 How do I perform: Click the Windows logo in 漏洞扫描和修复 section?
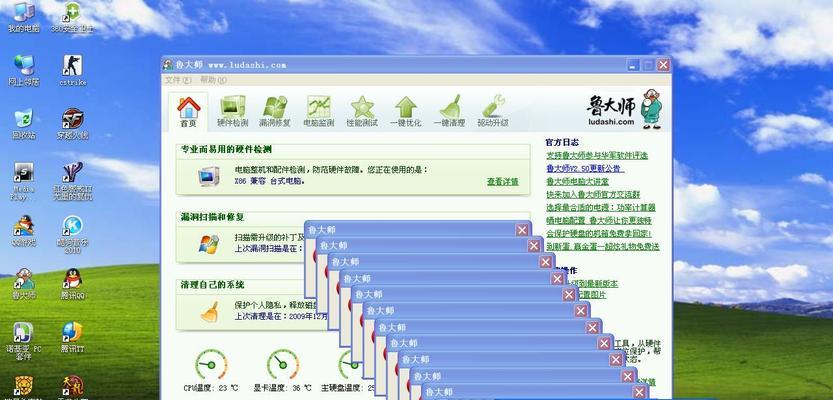coord(209,244)
